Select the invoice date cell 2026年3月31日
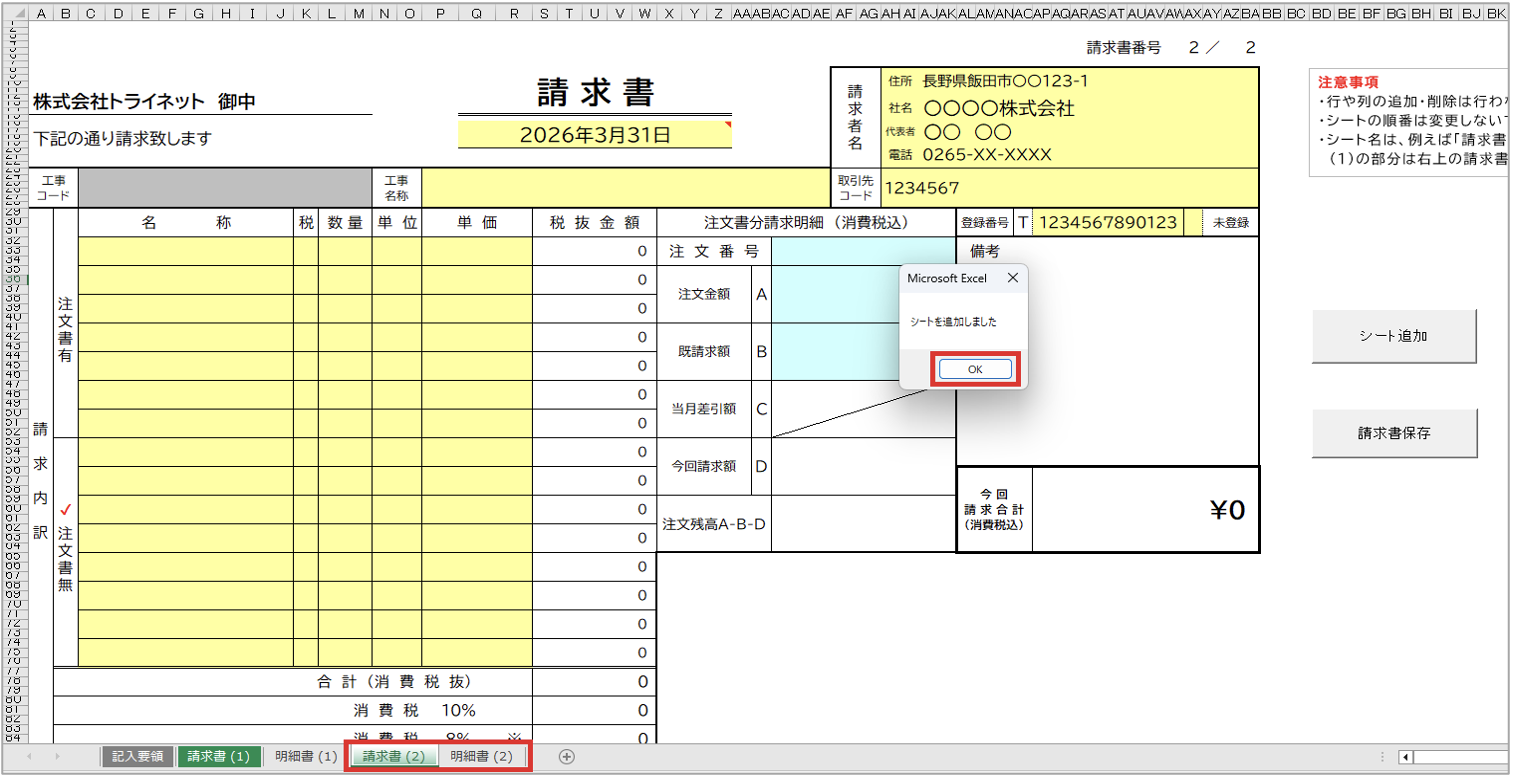This screenshot has height=780, width=1518. point(594,135)
